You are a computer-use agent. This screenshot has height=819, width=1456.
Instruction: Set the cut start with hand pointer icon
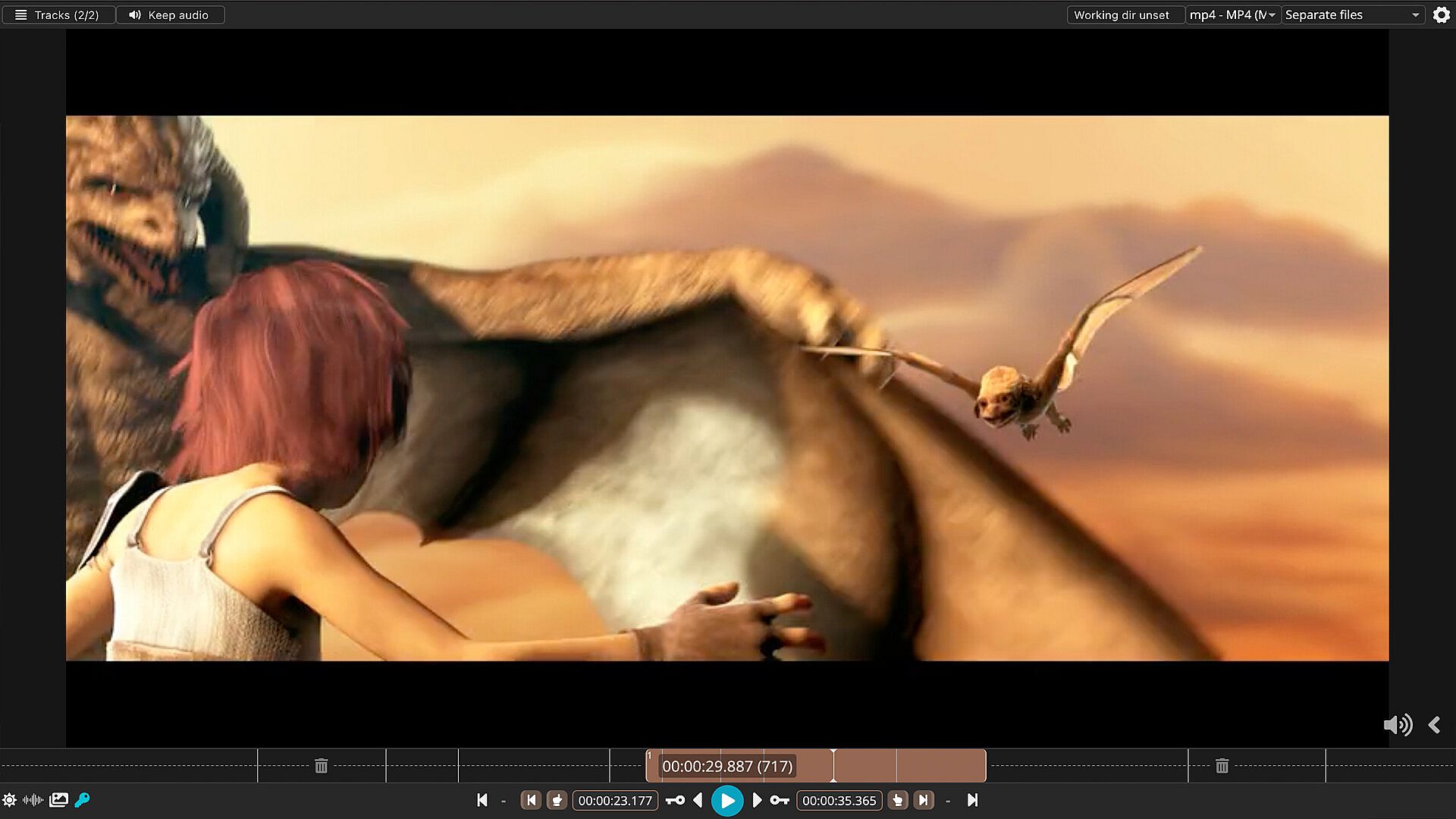click(x=557, y=800)
